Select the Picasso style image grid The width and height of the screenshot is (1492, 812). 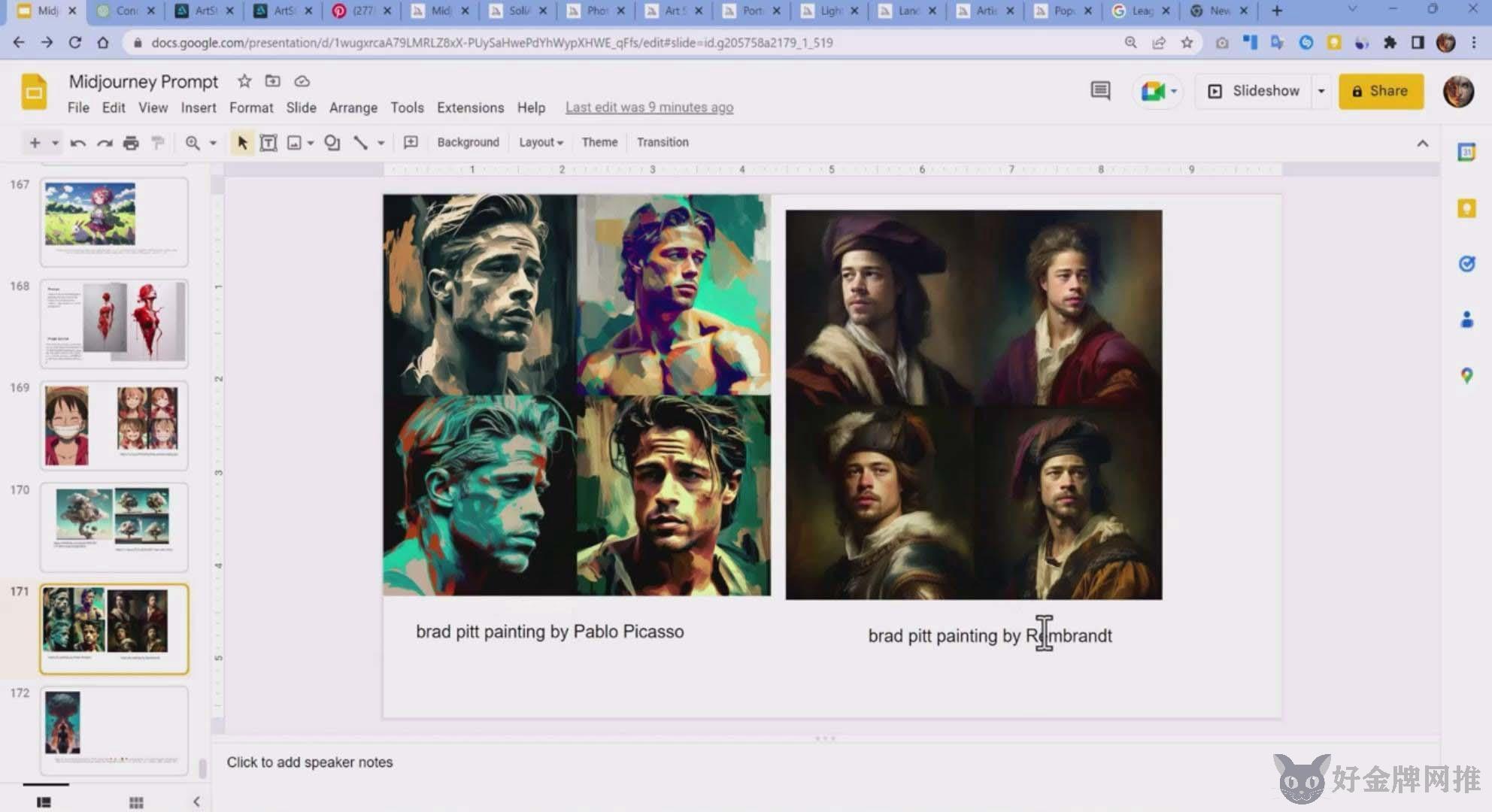tap(577, 395)
